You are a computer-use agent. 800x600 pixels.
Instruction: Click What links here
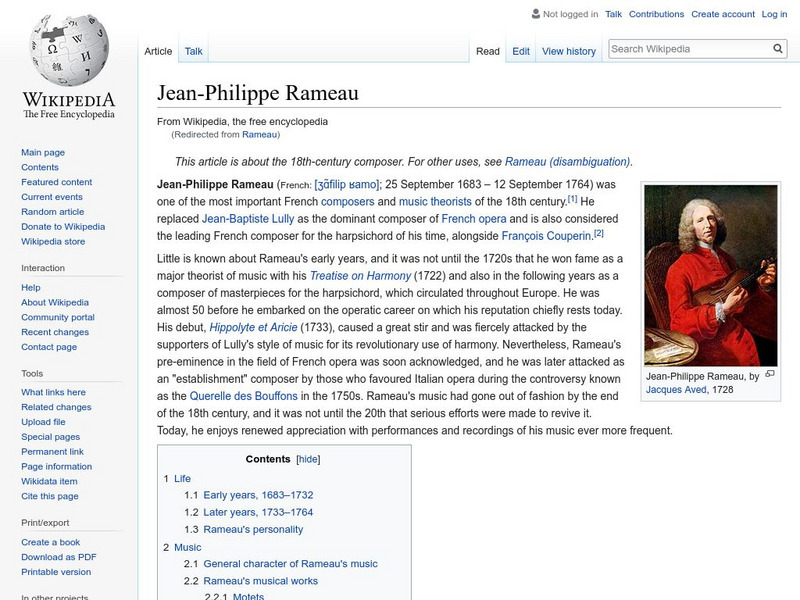pyautogui.click(x=53, y=392)
